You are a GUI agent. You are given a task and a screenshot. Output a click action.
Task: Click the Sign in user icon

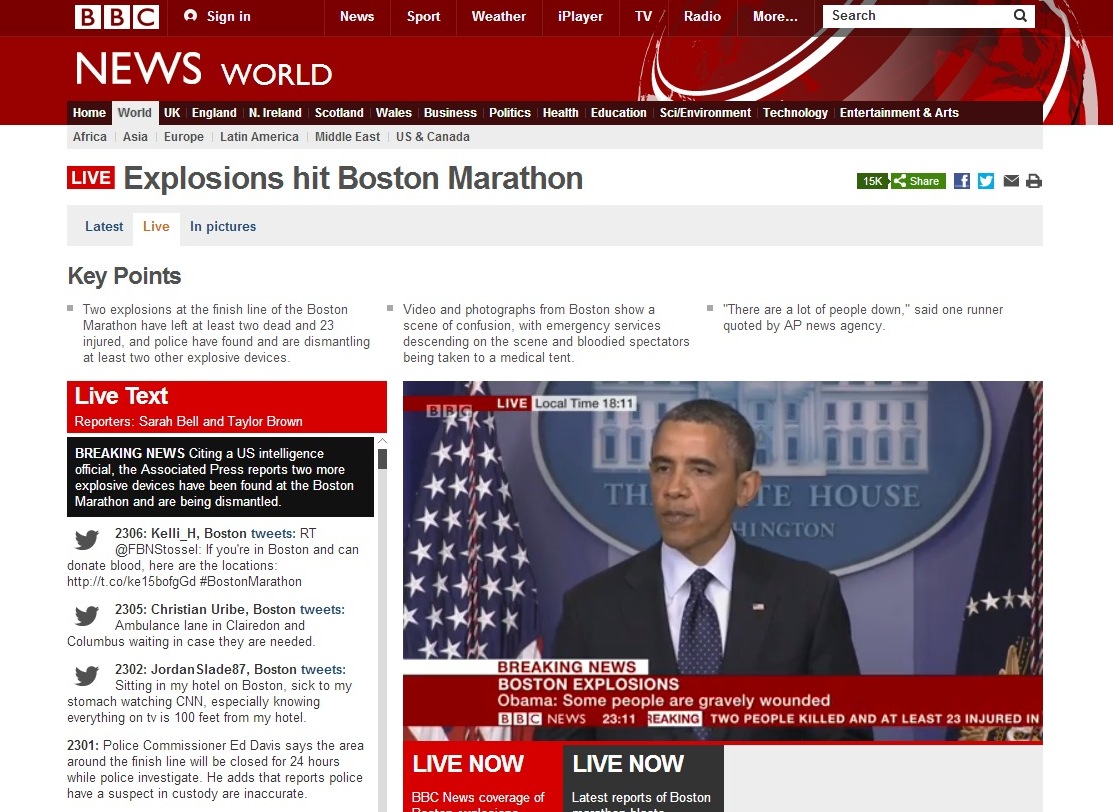tap(190, 16)
